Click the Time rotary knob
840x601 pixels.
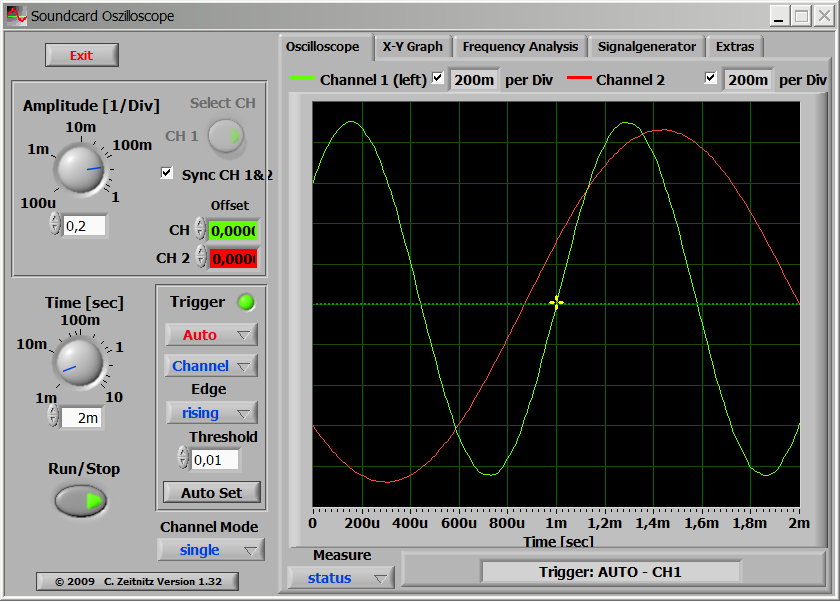coord(79,363)
